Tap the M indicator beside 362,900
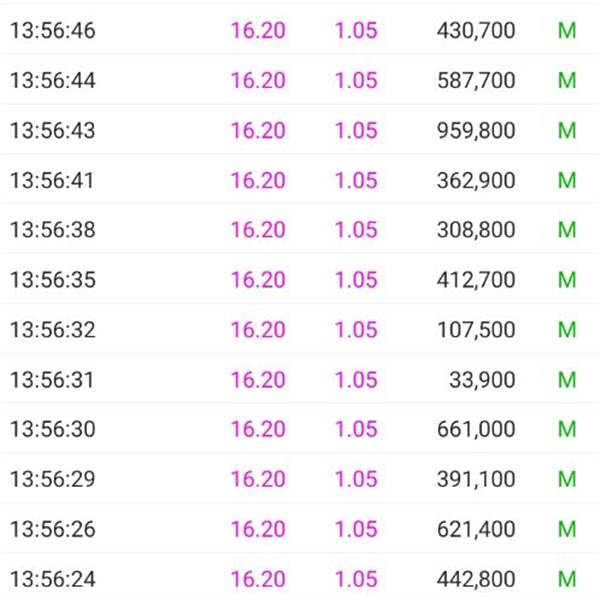The width and height of the screenshot is (600, 600). pos(567,180)
